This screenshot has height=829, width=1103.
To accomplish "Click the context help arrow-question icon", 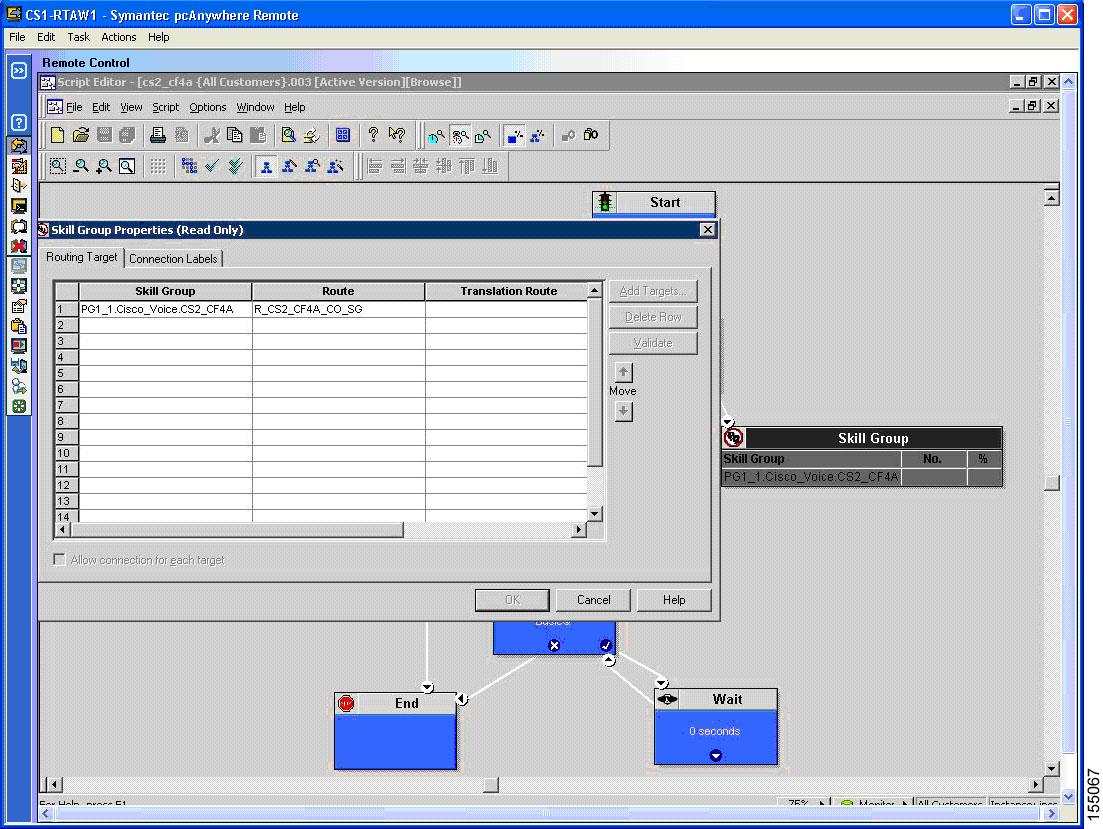I will pos(397,135).
